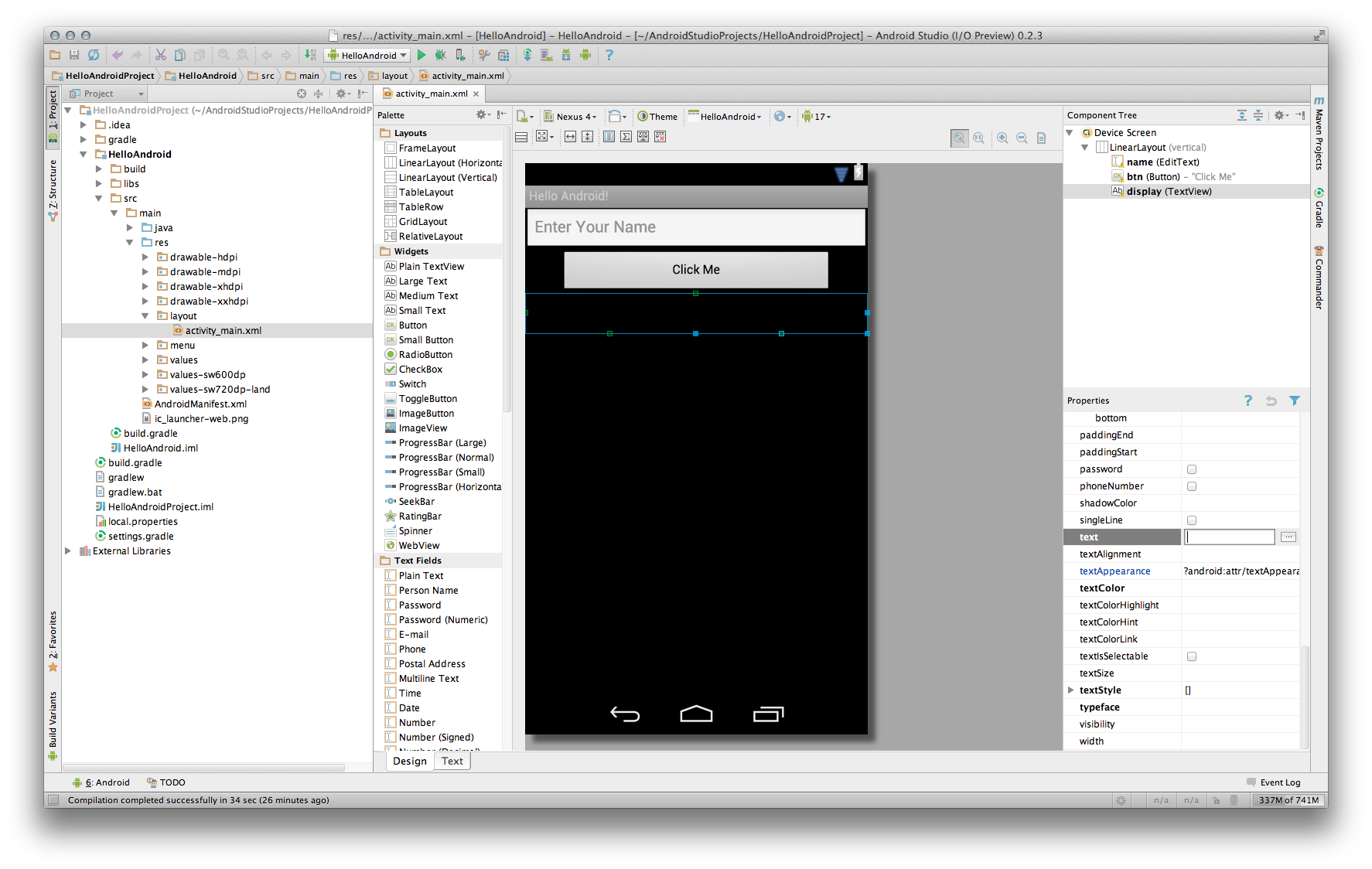Hide the Project panel with the pin icon
Viewport: 1372px width, 869px height.
(x=363, y=94)
